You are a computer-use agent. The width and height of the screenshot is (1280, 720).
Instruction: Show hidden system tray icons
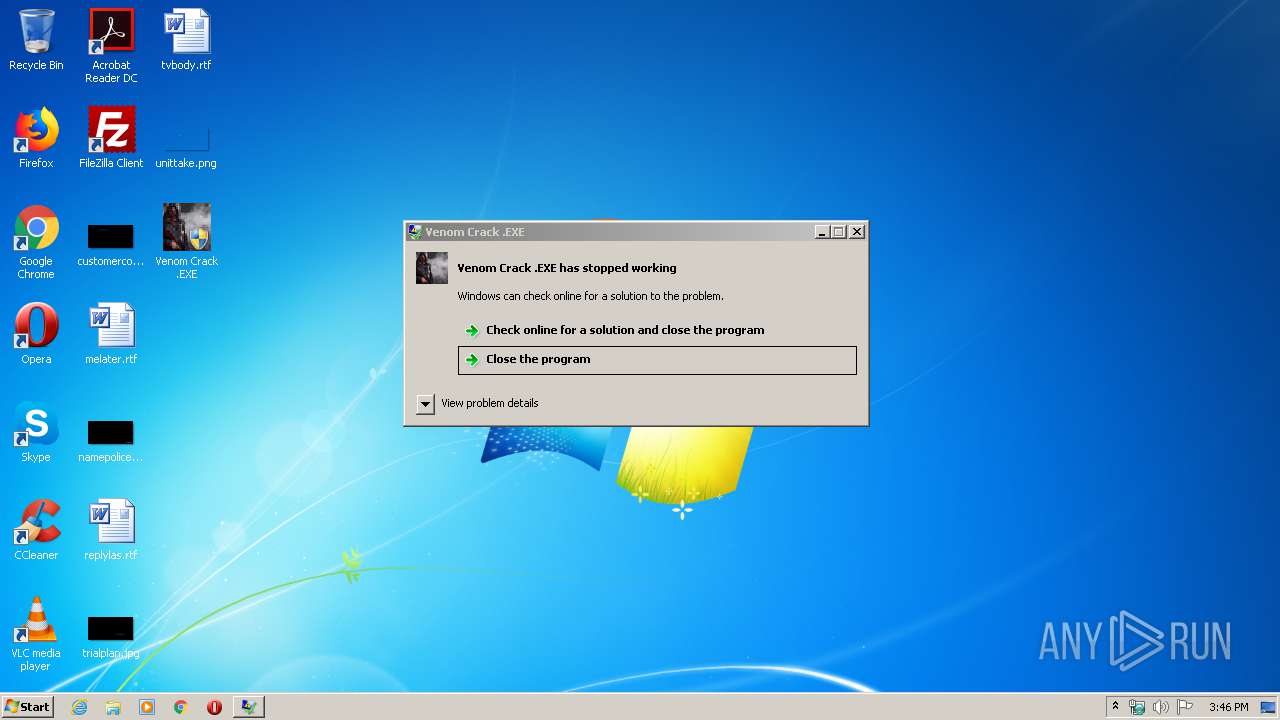pyautogui.click(x=1116, y=707)
